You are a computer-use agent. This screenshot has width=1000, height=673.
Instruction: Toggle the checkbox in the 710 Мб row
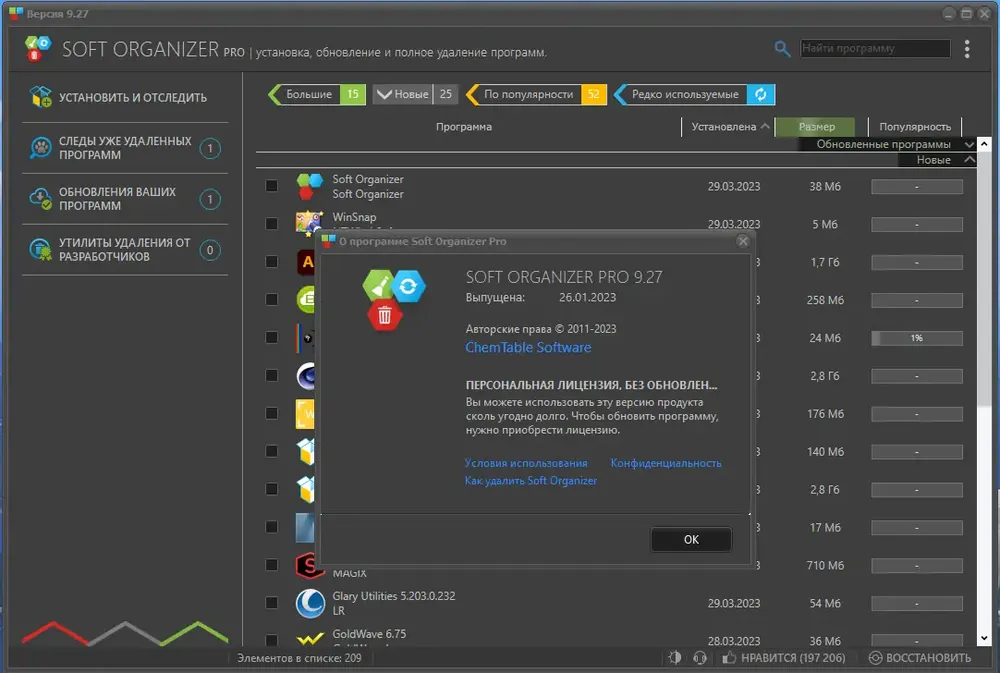272,565
